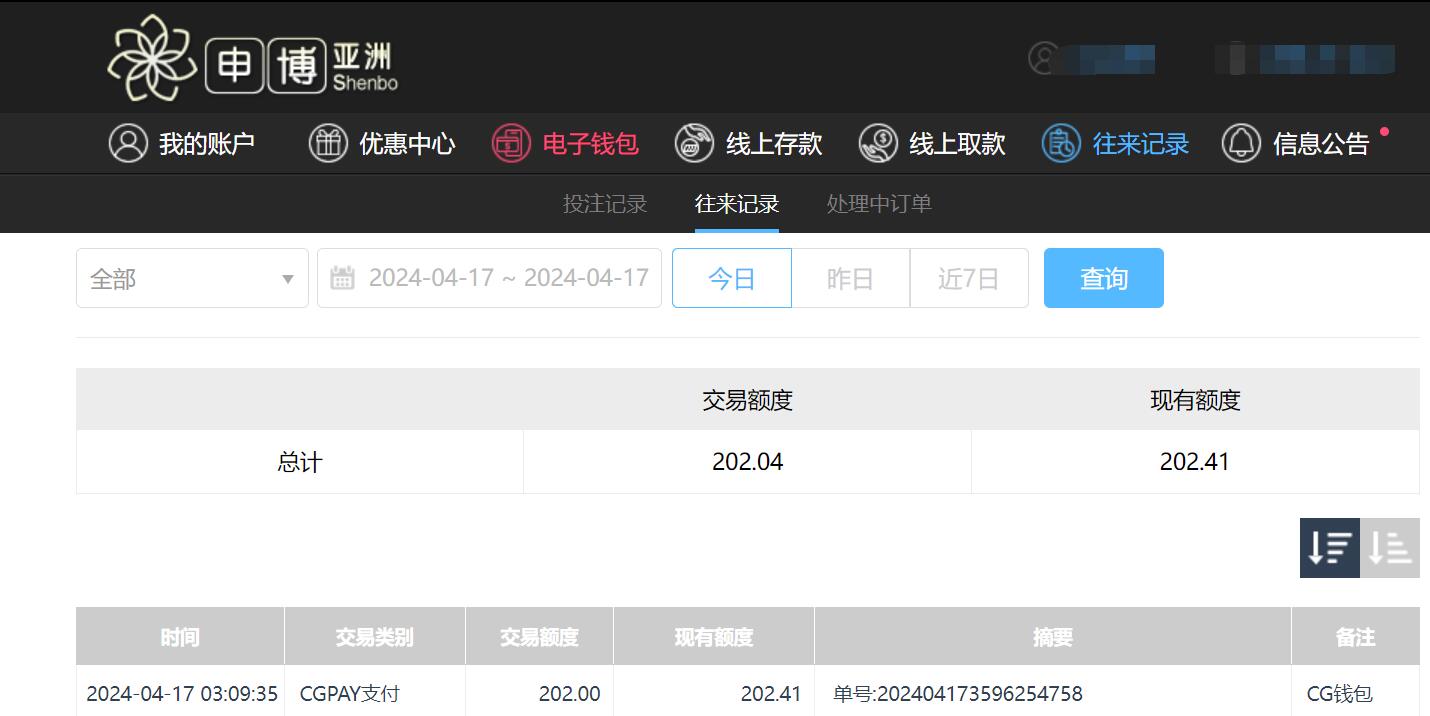Viewport: 1430px width, 716px height.
Task: Click the 时间 column header
Action: (180, 637)
